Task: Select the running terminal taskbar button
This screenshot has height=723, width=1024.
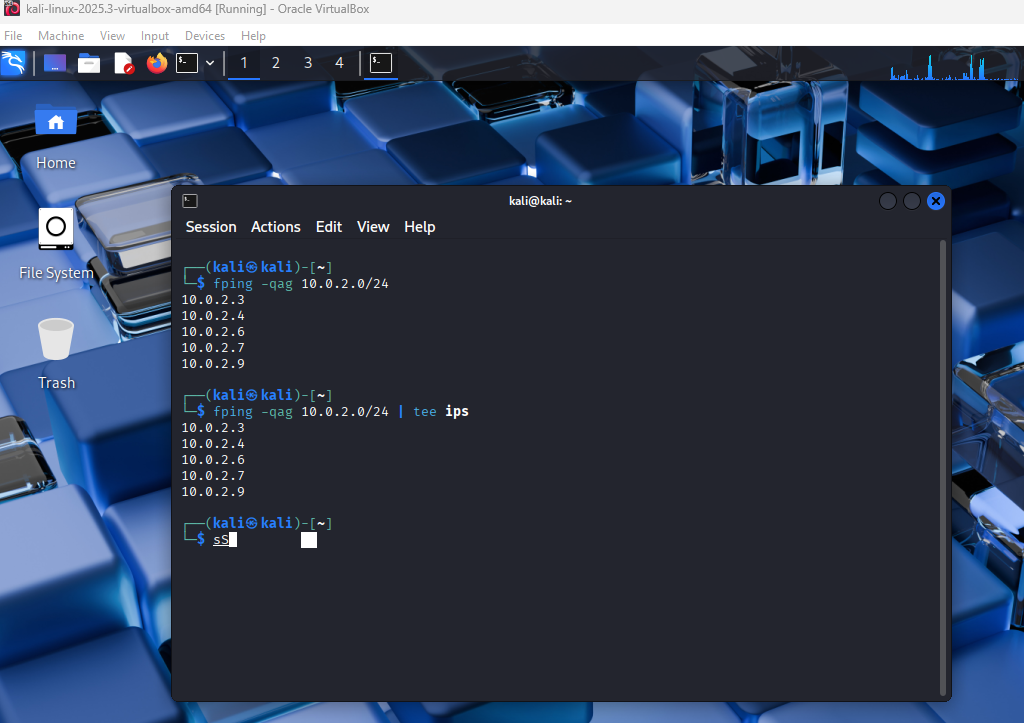Action: pyautogui.click(x=381, y=63)
